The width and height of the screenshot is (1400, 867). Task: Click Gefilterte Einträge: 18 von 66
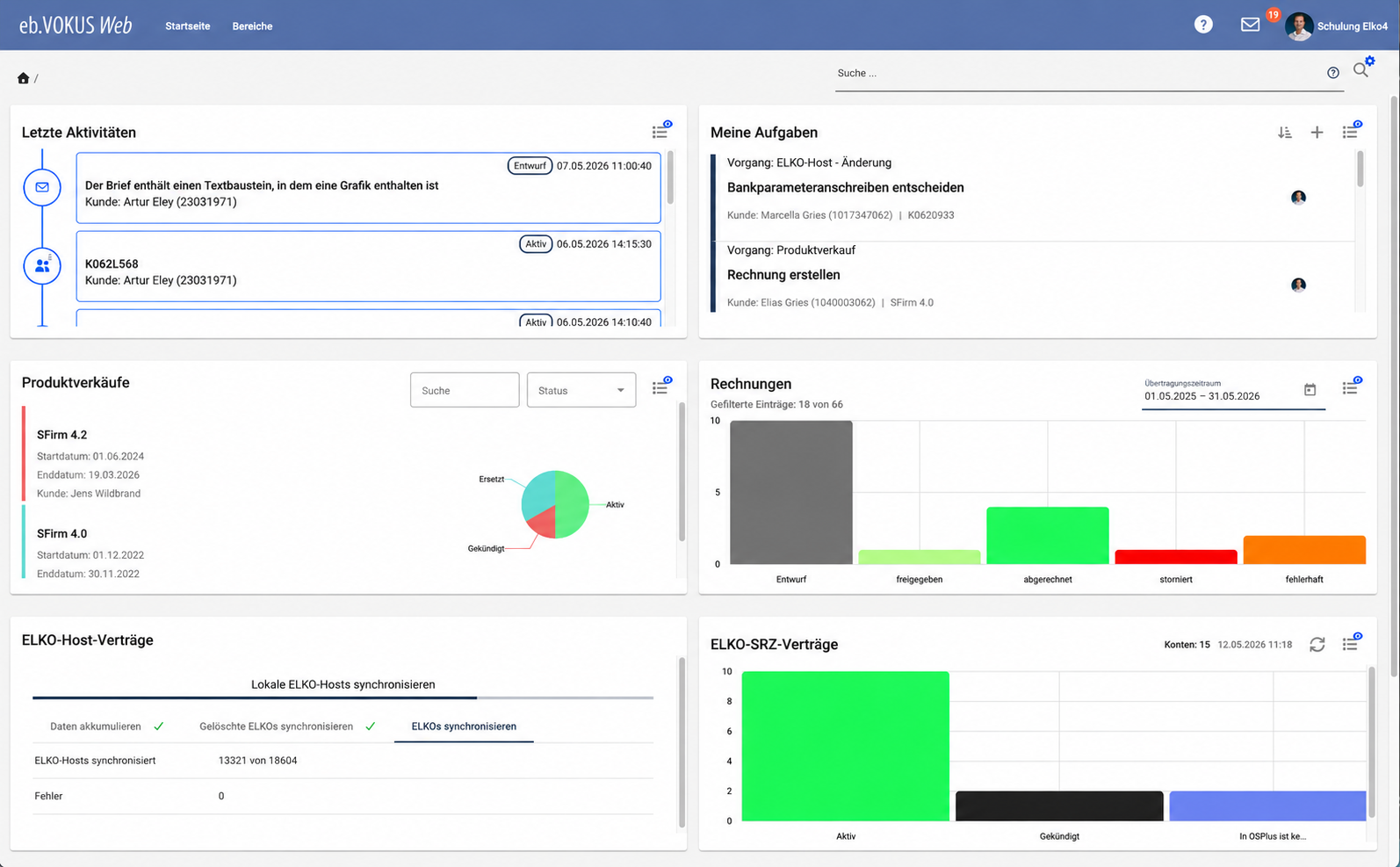click(x=776, y=404)
